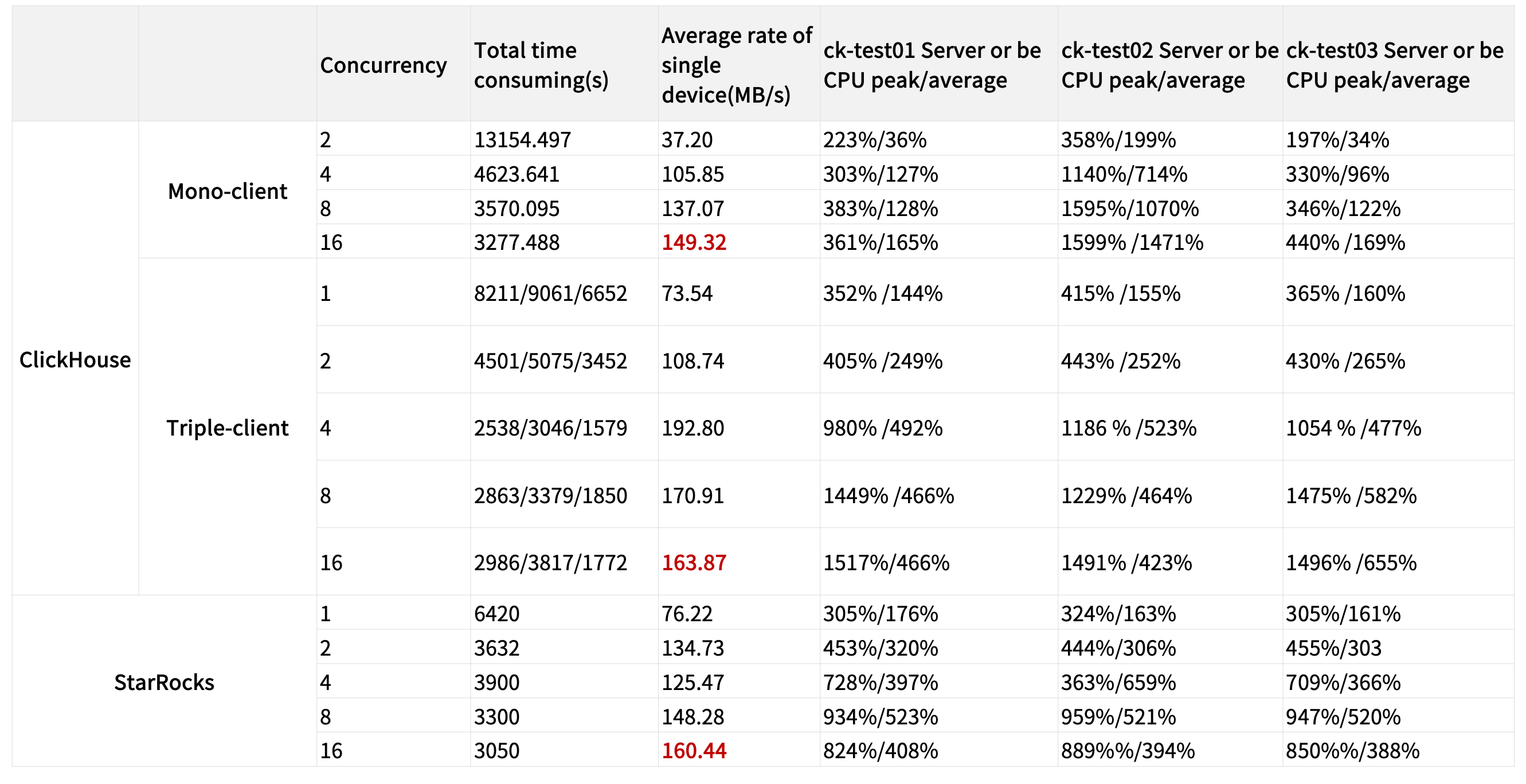Click the ClickHouse row group label

click(x=75, y=359)
